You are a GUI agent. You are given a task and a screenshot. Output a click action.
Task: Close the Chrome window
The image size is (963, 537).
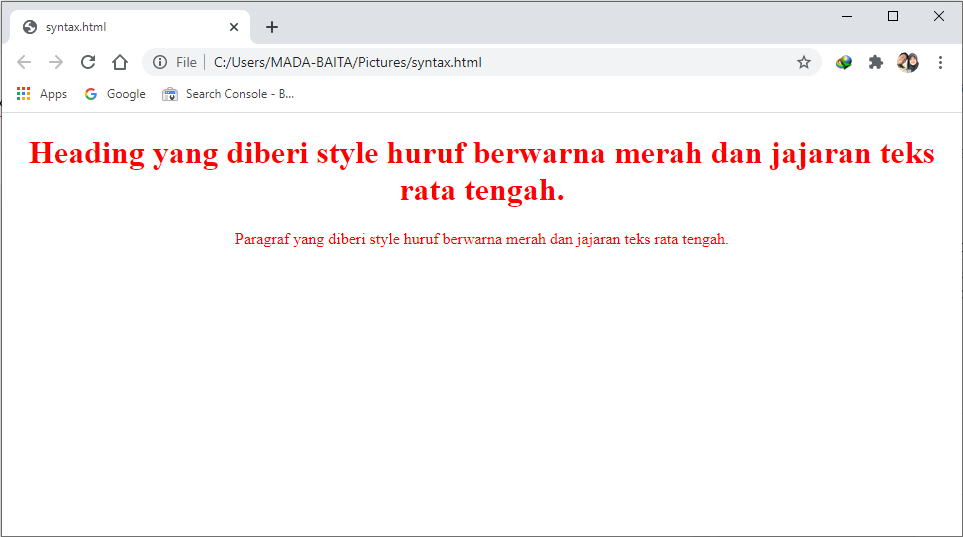coord(939,17)
